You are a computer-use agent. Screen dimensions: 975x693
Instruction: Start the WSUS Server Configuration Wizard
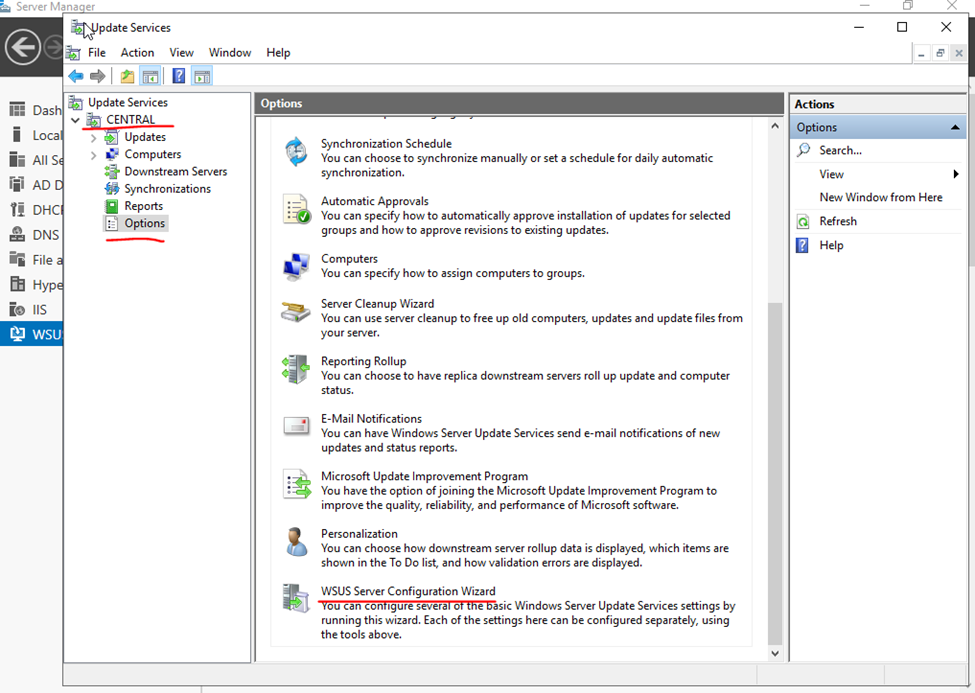point(407,591)
